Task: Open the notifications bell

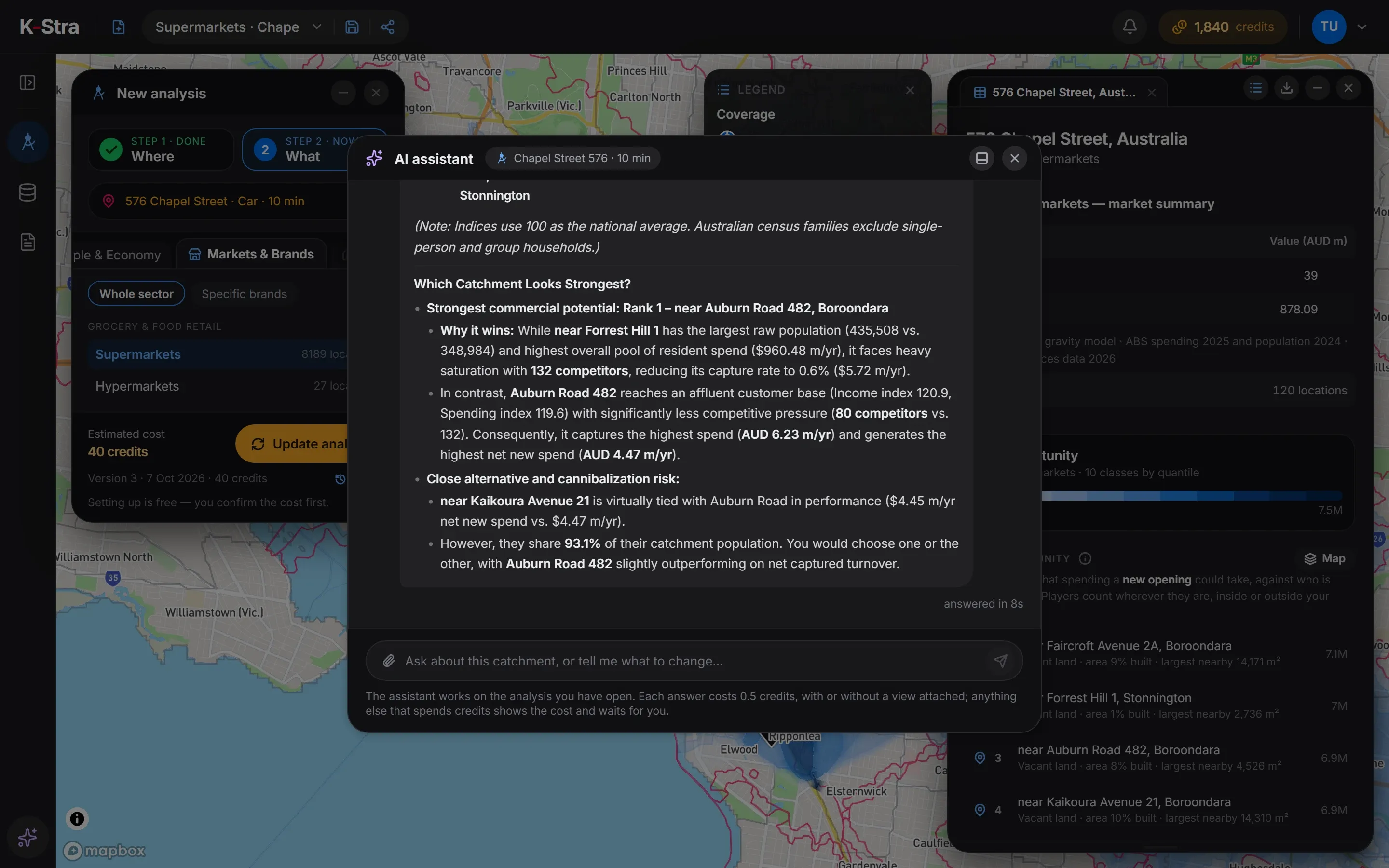Action: click(x=1130, y=27)
